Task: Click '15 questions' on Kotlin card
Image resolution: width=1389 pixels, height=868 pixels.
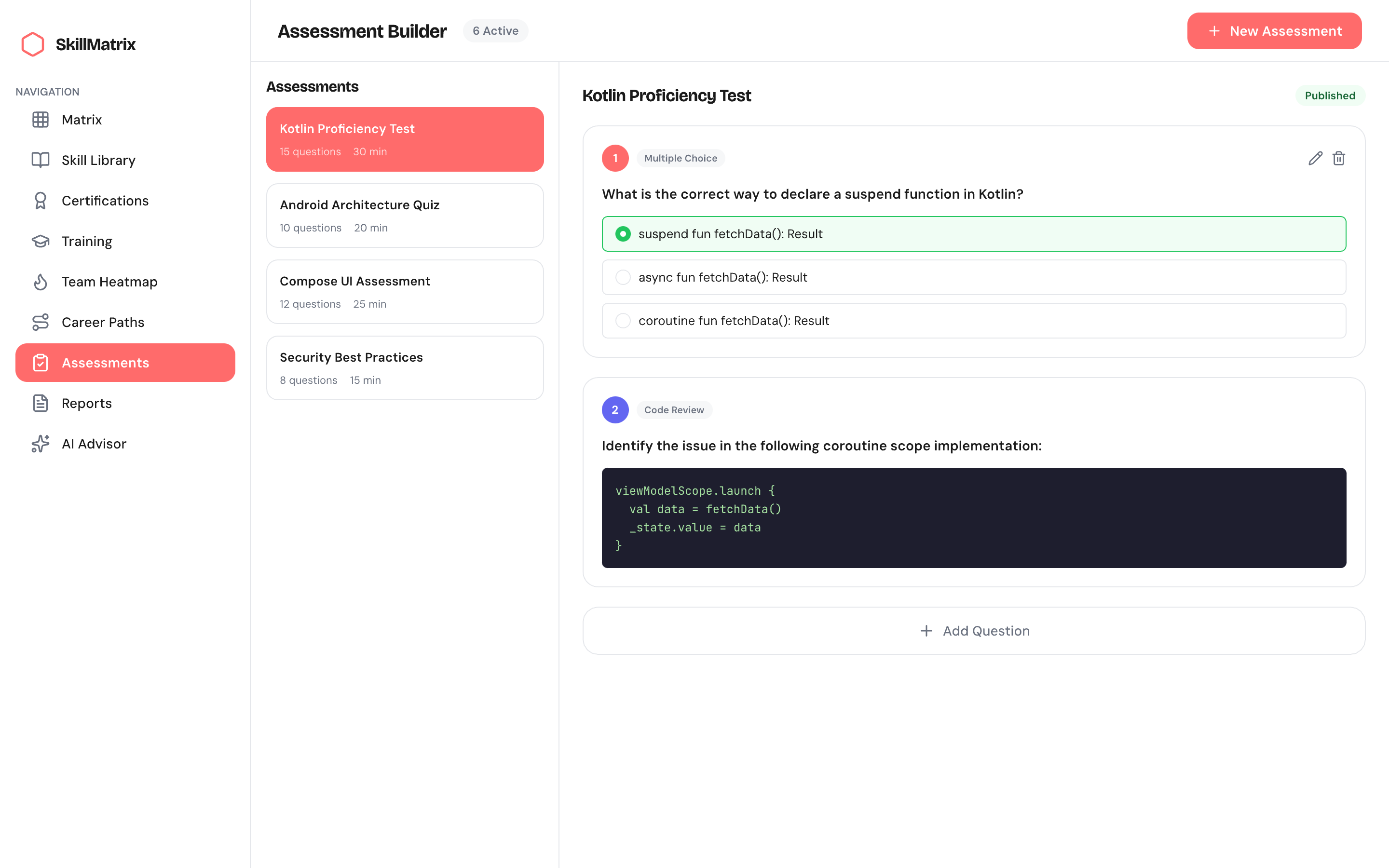Action: point(310,151)
